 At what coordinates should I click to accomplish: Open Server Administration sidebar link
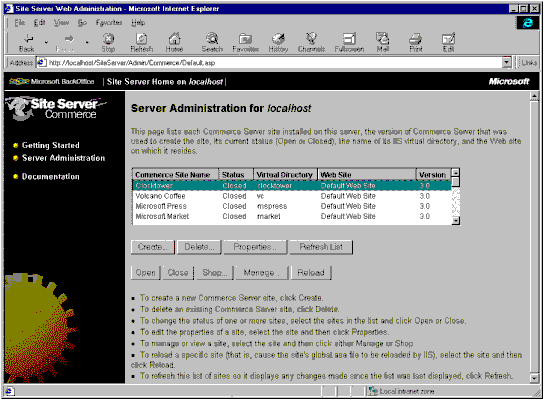[x=63, y=158]
